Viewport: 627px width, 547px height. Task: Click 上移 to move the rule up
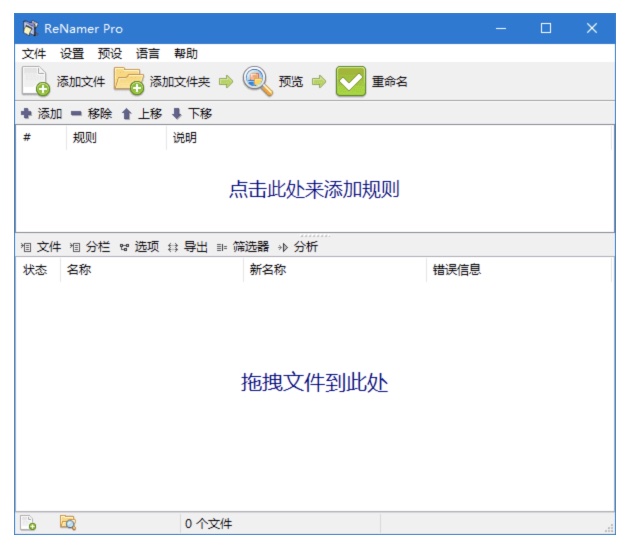click(x=150, y=114)
